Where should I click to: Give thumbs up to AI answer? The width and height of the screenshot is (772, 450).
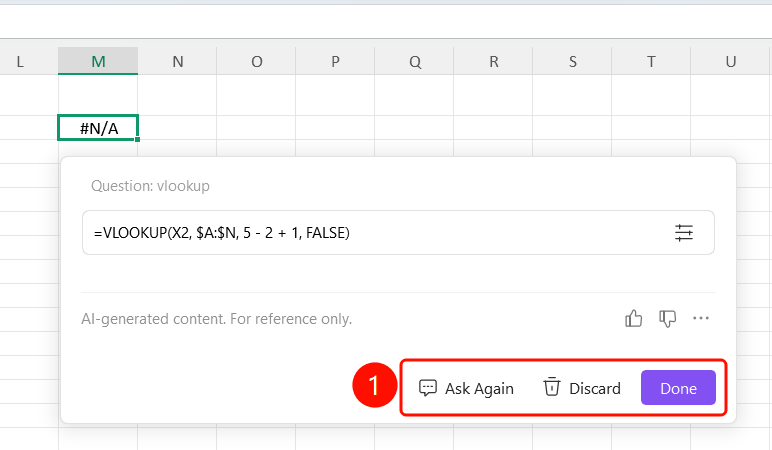(634, 319)
